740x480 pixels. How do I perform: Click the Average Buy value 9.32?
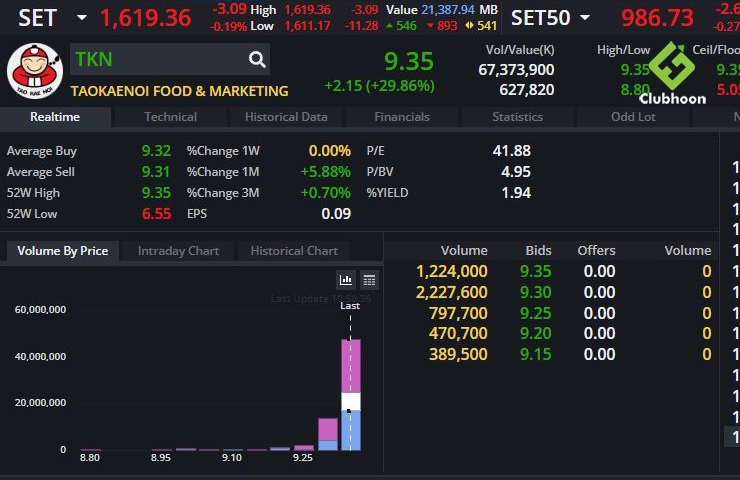point(156,151)
